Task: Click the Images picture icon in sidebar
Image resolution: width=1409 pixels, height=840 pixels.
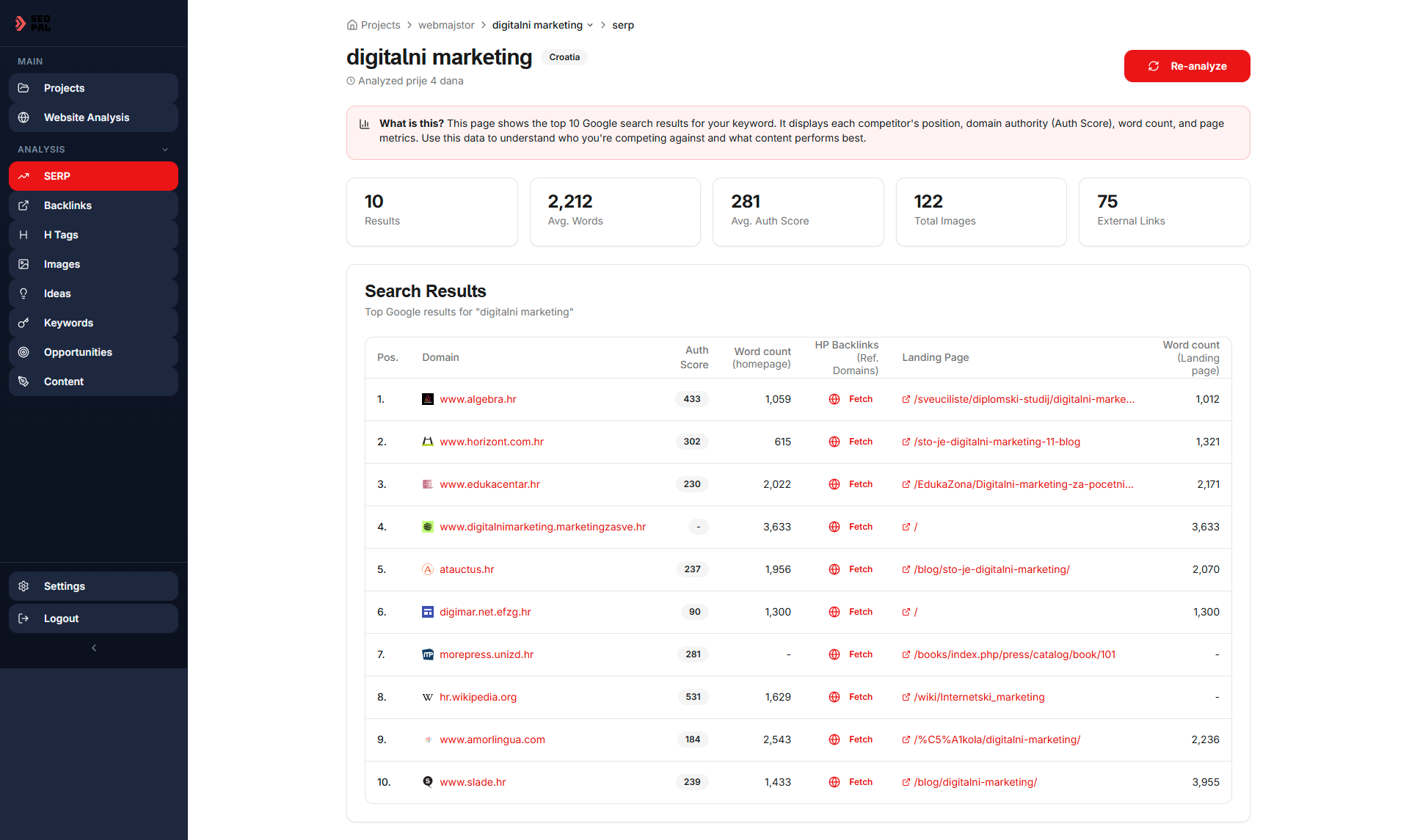Action: pyautogui.click(x=23, y=264)
